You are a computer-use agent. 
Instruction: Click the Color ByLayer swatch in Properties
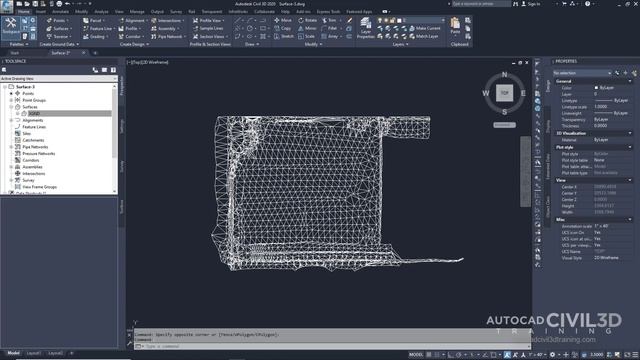click(x=596, y=88)
